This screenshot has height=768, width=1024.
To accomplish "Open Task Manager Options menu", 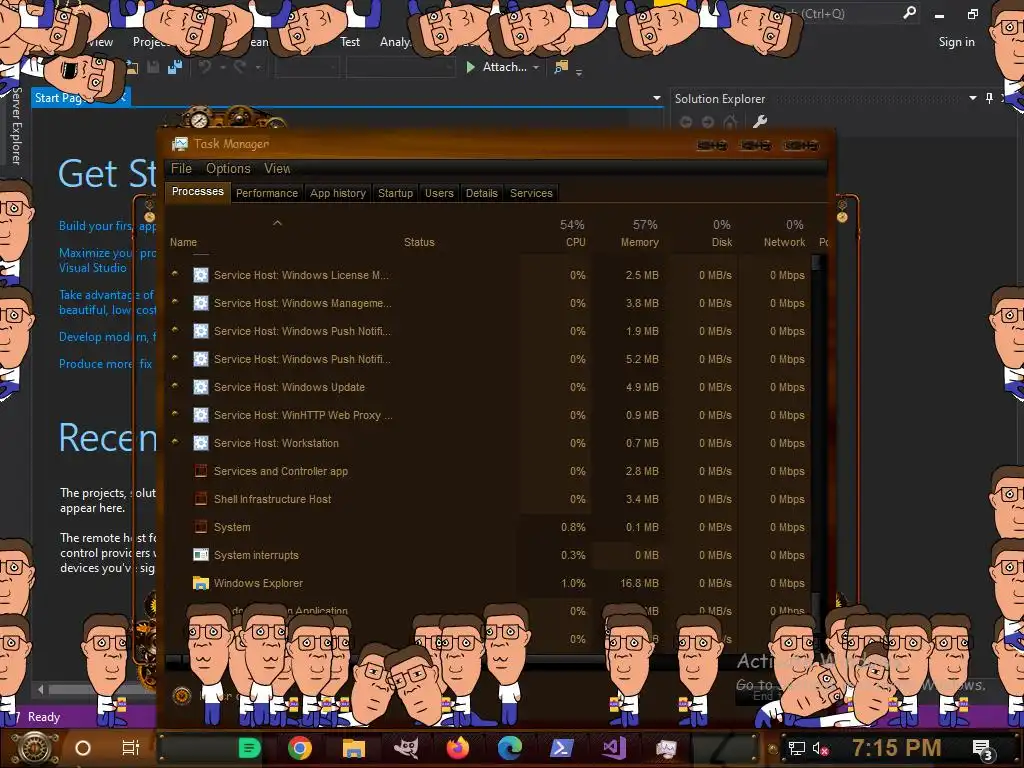I will [x=228, y=168].
